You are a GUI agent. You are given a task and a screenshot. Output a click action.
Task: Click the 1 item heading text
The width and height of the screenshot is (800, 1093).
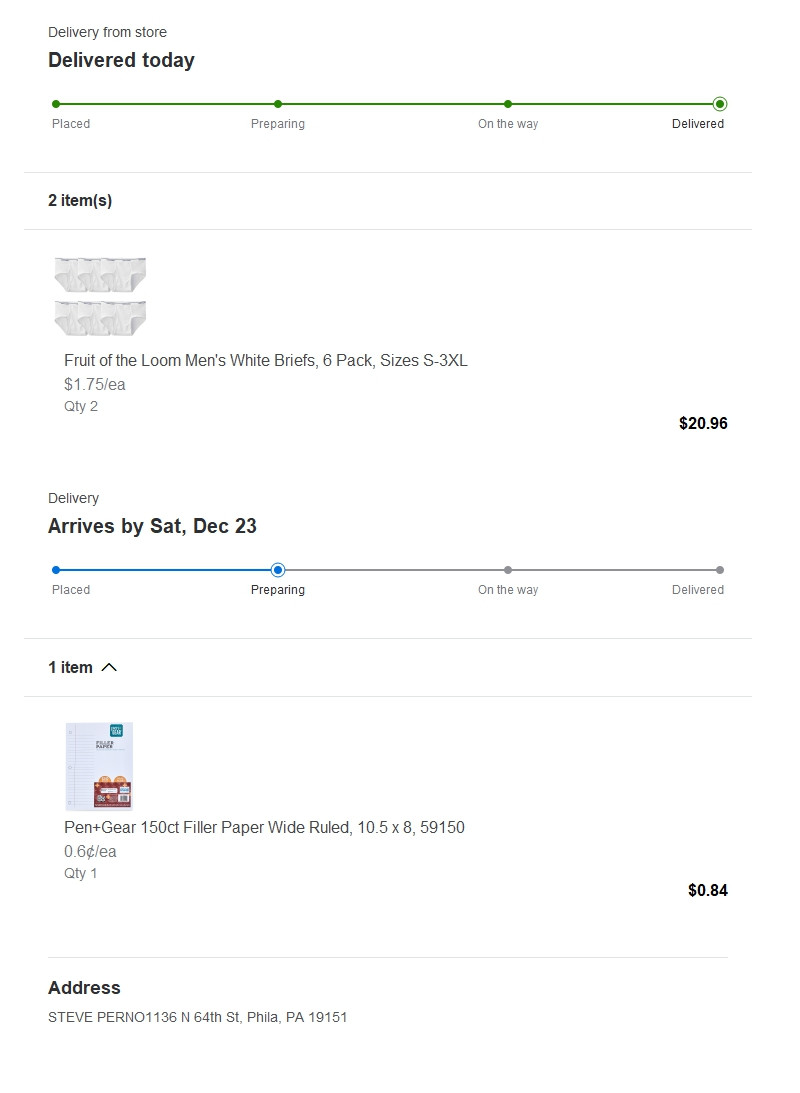pyautogui.click(x=70, y=667)
